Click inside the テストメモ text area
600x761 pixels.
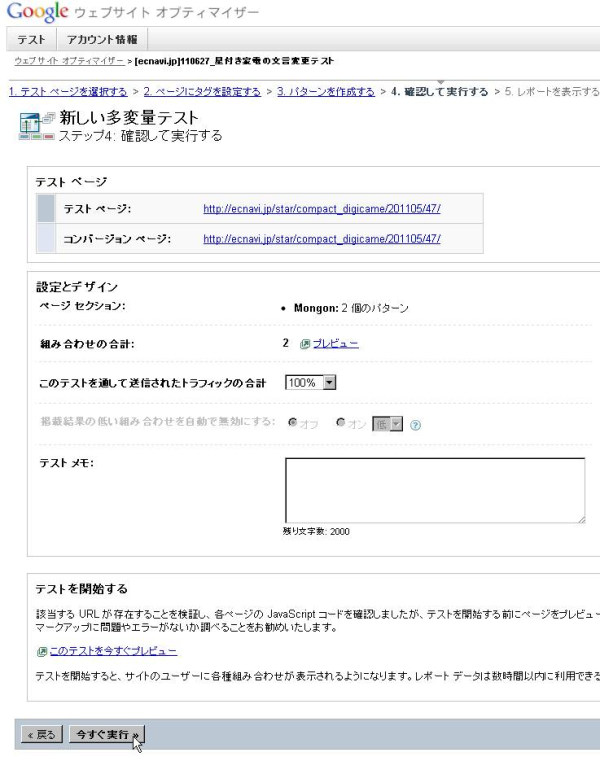pyautogui.click(x=435, y=490)
